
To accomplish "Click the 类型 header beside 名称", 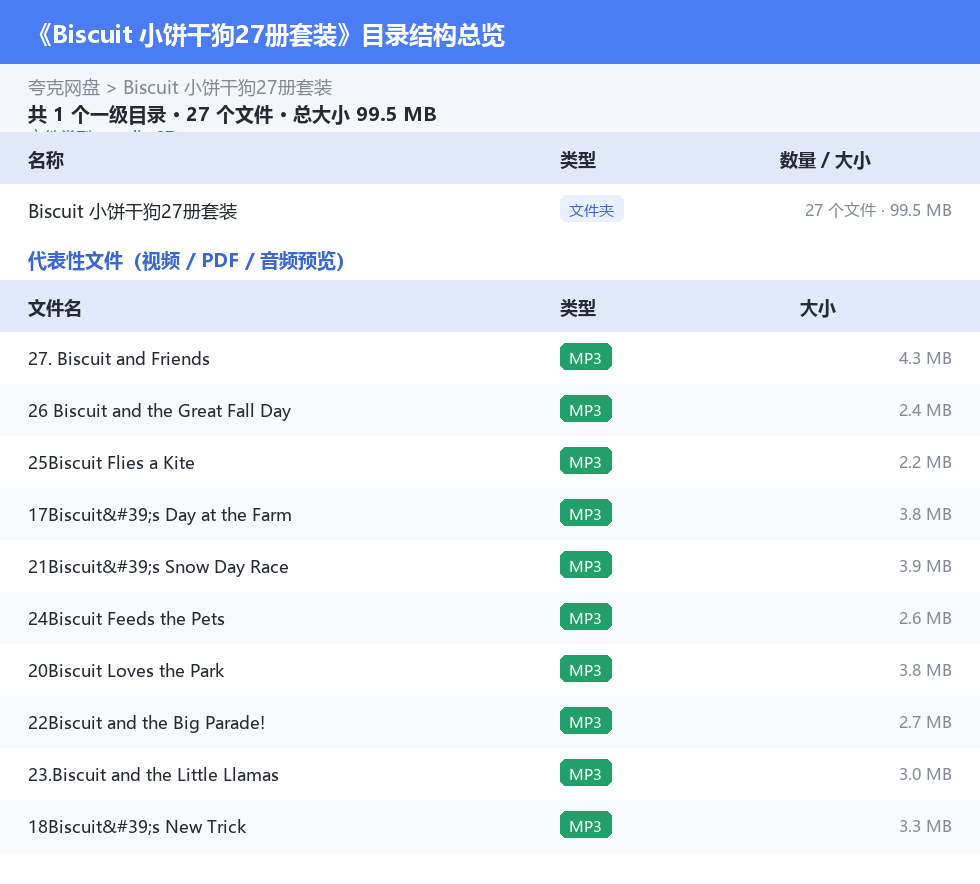I will click(578, 160).
